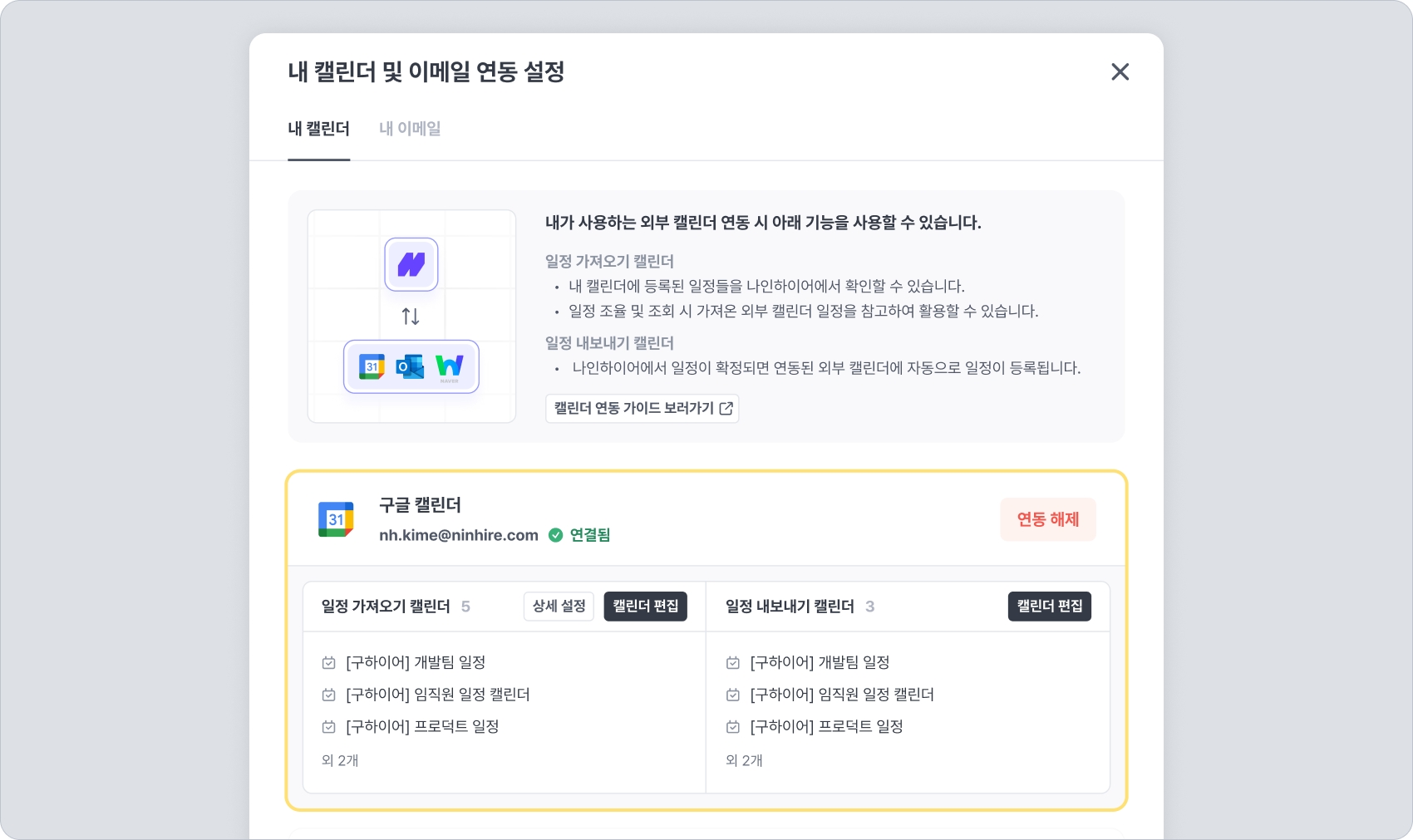Click the Outlook icon in illustration
The image size is (1413, 840).
pyautogui.click(x=410, y=366)
